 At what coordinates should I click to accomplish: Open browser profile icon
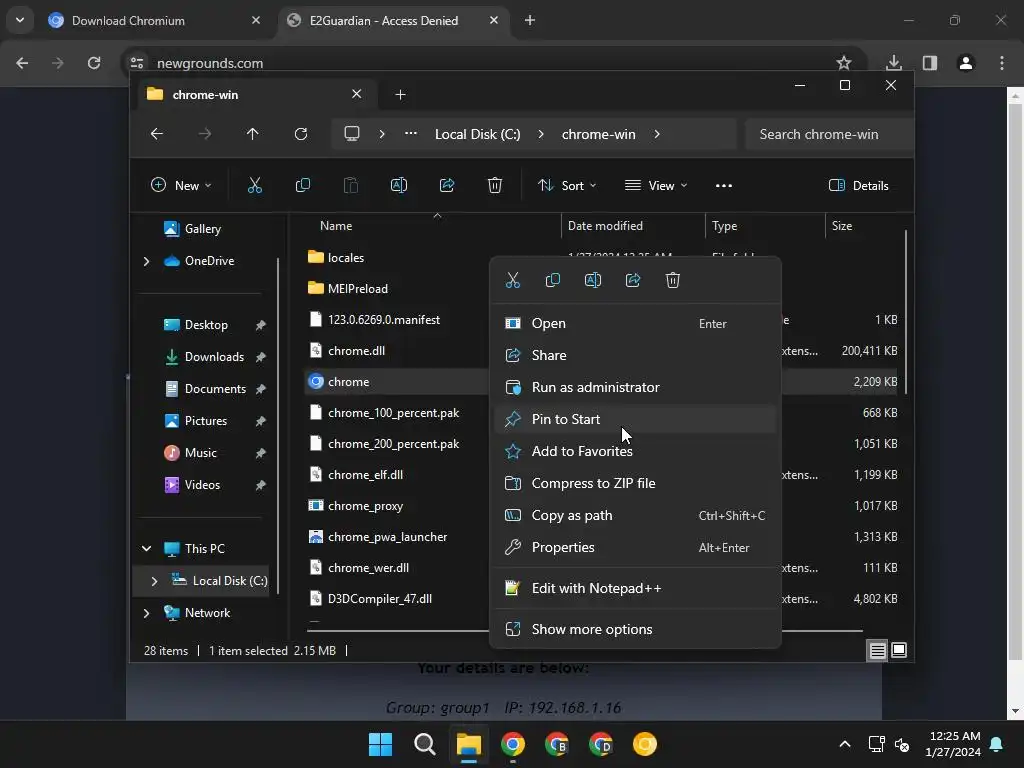point(966,63)
